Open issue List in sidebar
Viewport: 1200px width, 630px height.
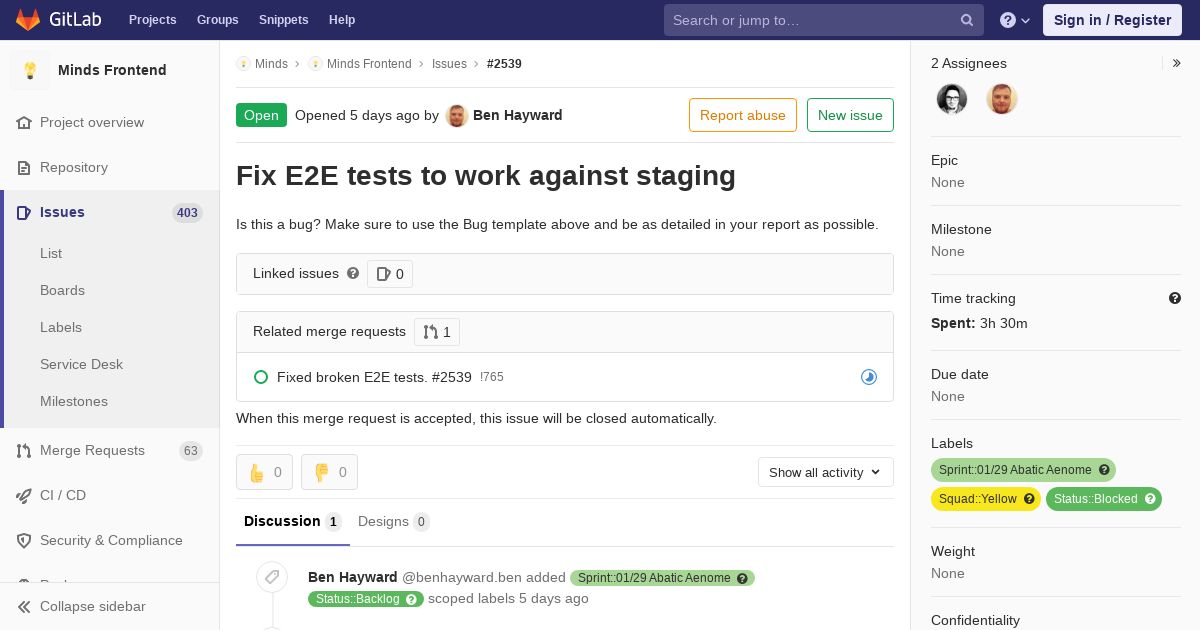51,253
